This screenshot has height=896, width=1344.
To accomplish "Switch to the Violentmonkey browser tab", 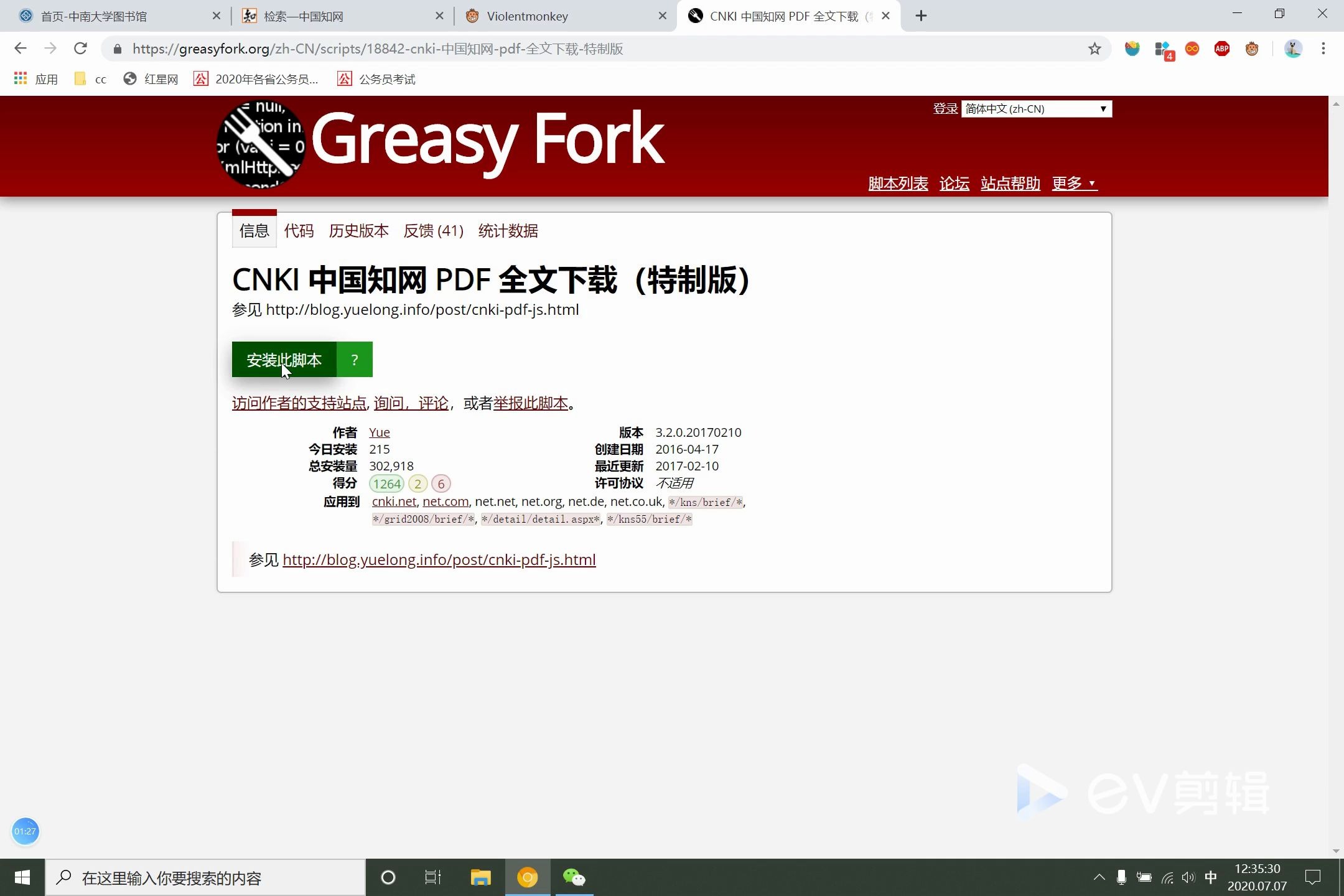I will 565,16.
